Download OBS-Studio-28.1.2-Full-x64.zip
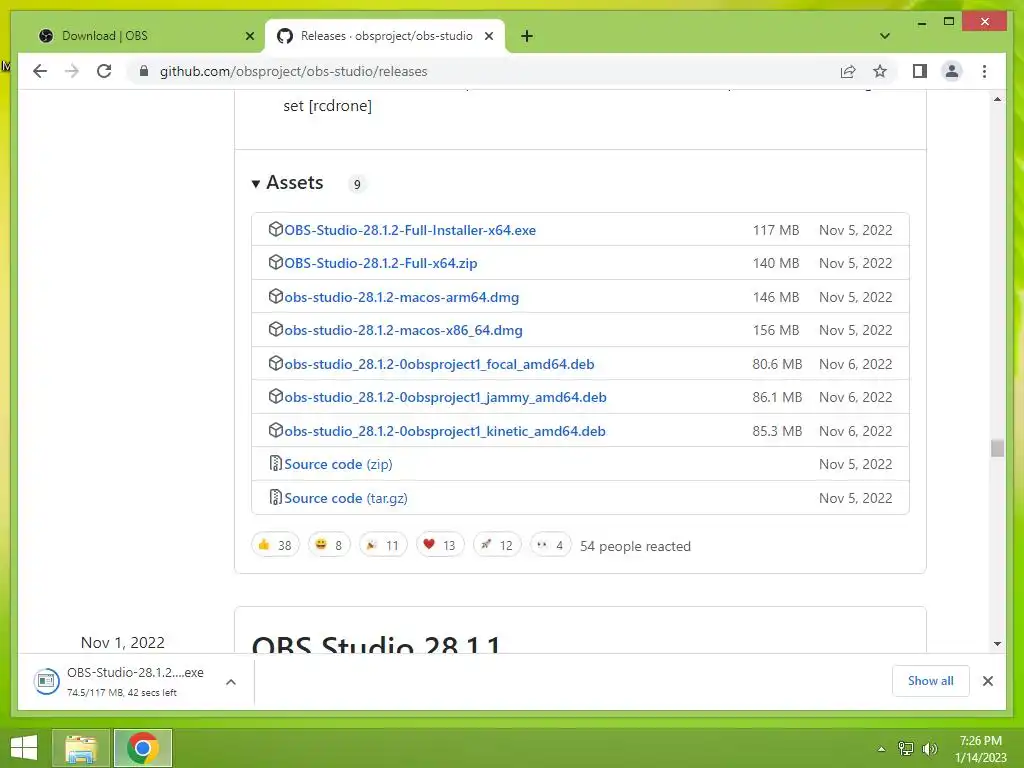The image size is (1024, 768). [x=380, y=263]
